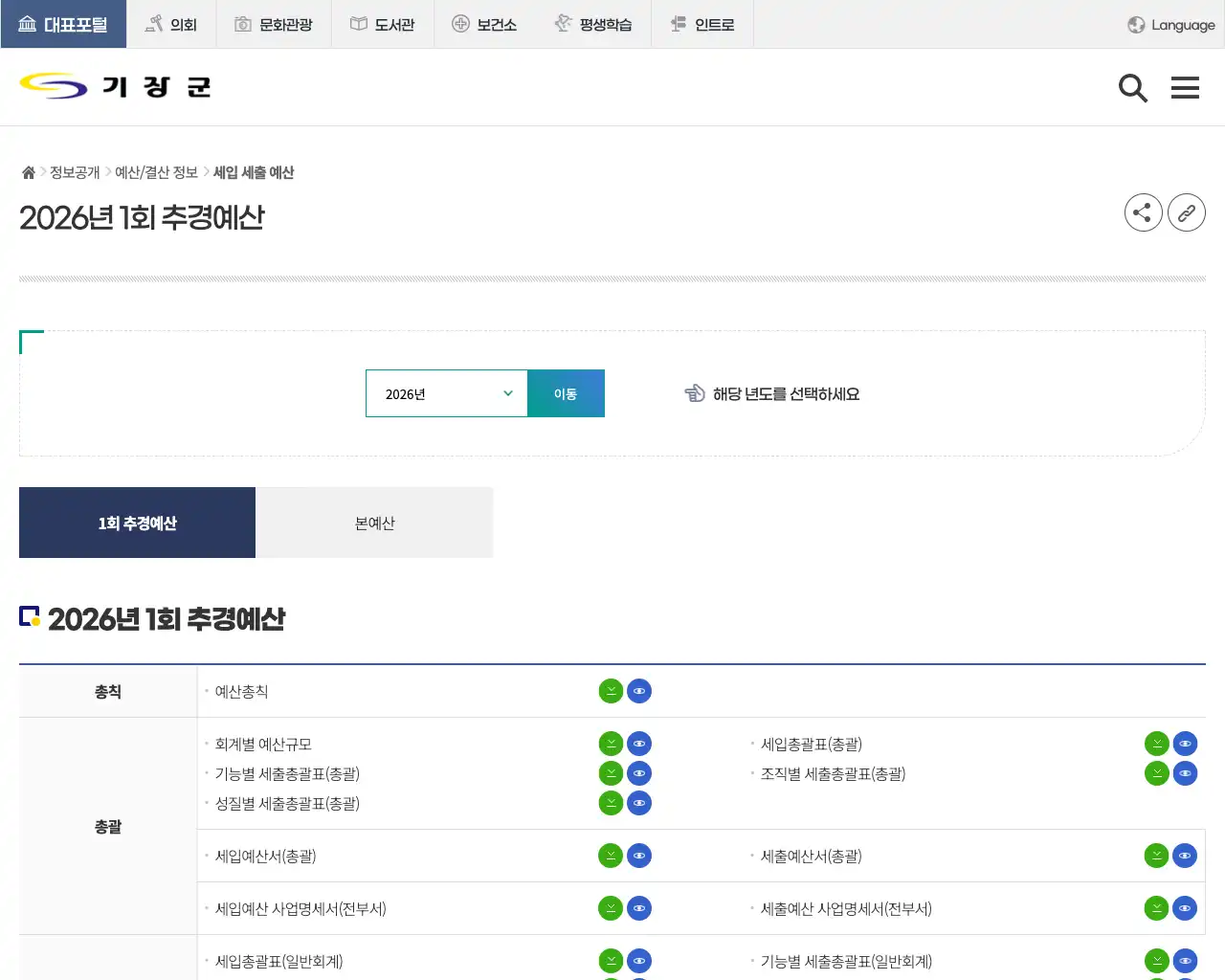Click the share icon beside the page title
Viewport: 1225px width, 980px height.
tap(1143, 212)
